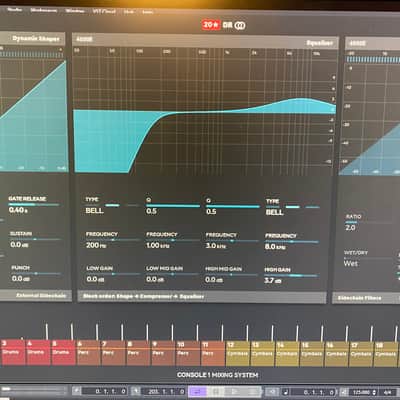Select track 17 Cymbals in the track strip
Image resolution: width=400 pixels, height=400 pixels.
click(362, 354)
